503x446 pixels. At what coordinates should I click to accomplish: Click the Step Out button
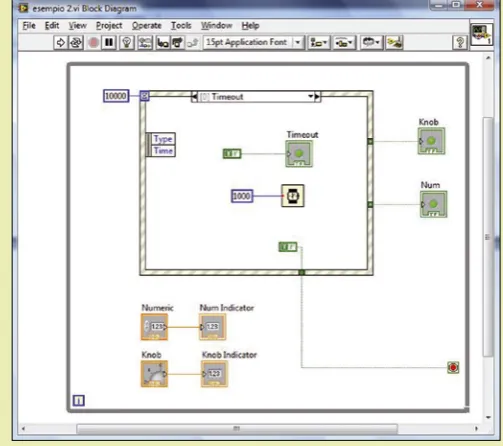(192, 43)
